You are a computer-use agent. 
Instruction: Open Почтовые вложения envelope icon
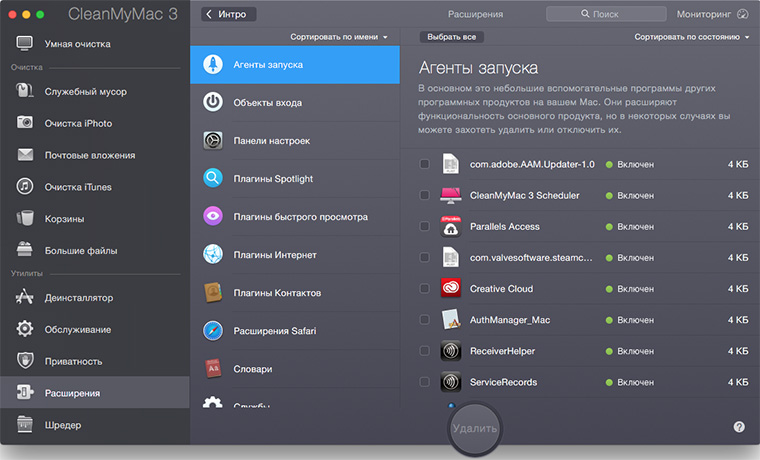(25, 155)
